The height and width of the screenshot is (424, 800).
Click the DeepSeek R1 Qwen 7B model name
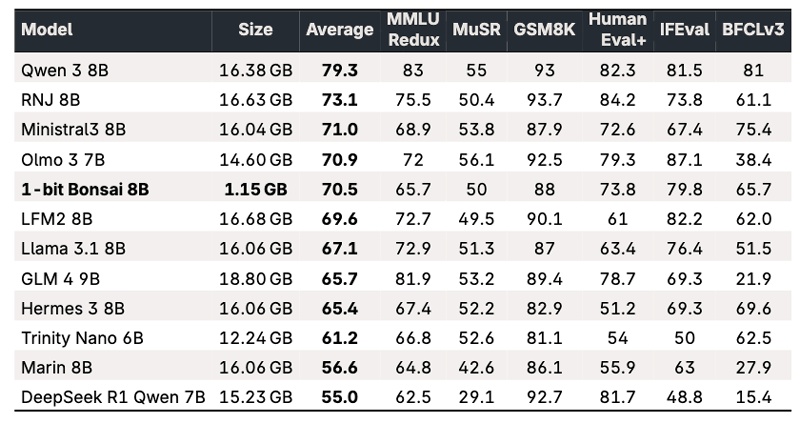point(113,397)
